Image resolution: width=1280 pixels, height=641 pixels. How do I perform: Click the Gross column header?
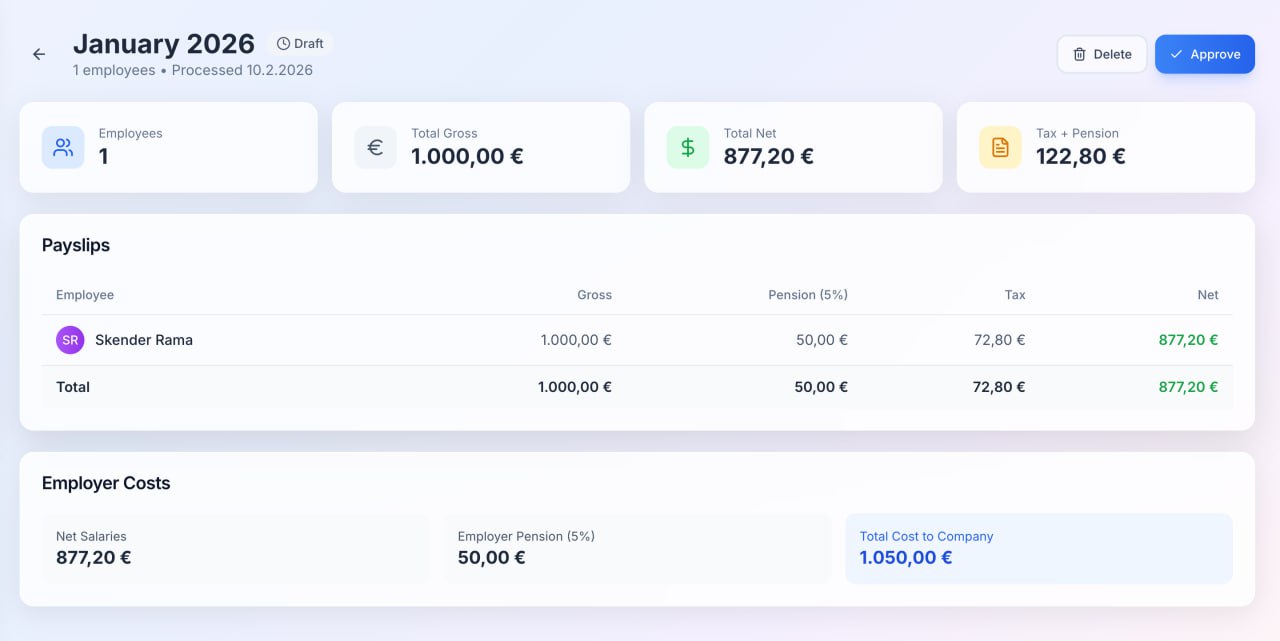click(594, 294)
